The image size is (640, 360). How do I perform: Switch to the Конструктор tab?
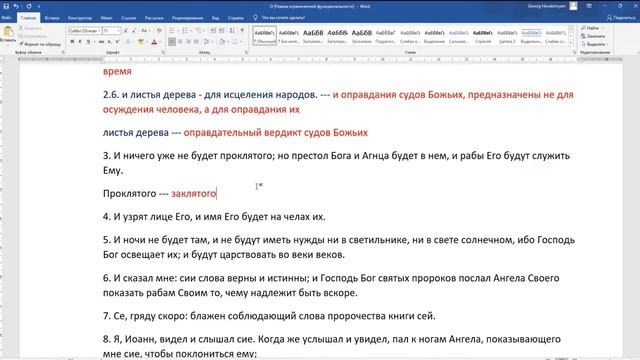(x=80, y=18)
